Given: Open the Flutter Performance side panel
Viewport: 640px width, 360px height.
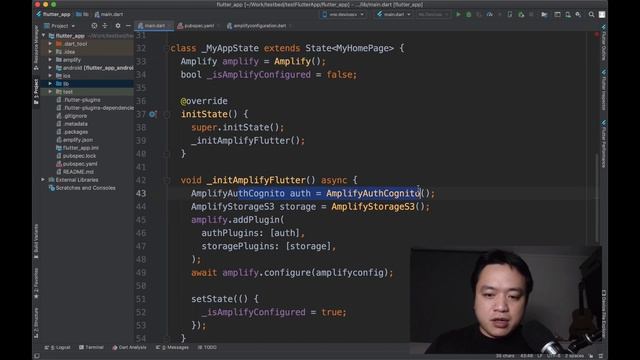Looking at the screenshot, I should tap(604, 144).
